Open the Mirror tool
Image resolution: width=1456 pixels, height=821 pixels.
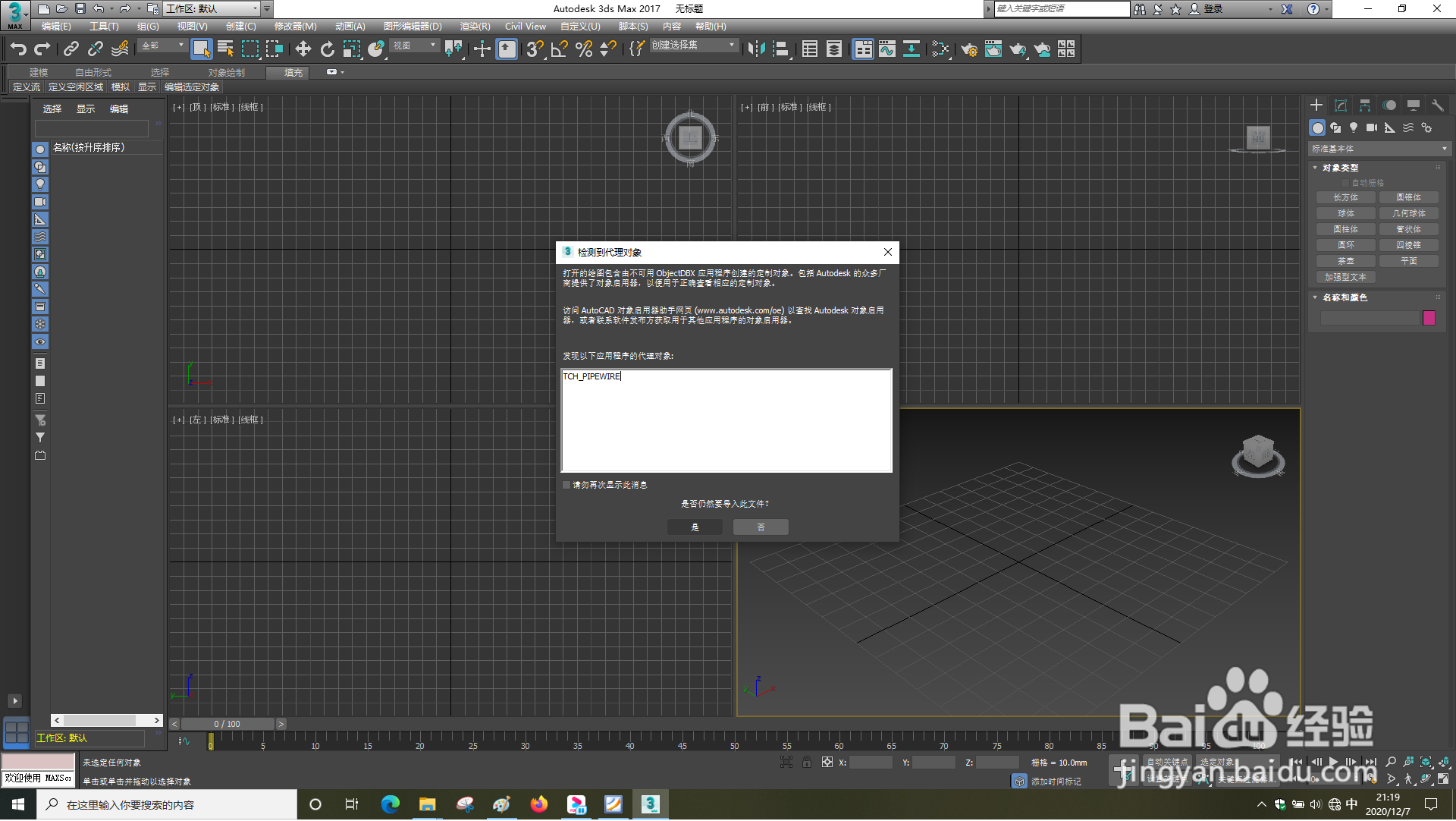[x=756, y=49]
